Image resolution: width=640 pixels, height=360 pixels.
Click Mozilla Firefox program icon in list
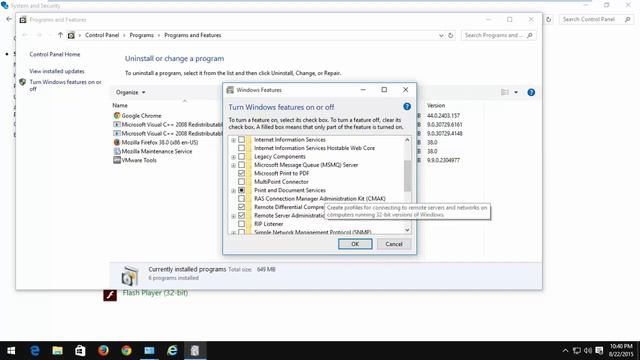point(117,142)
